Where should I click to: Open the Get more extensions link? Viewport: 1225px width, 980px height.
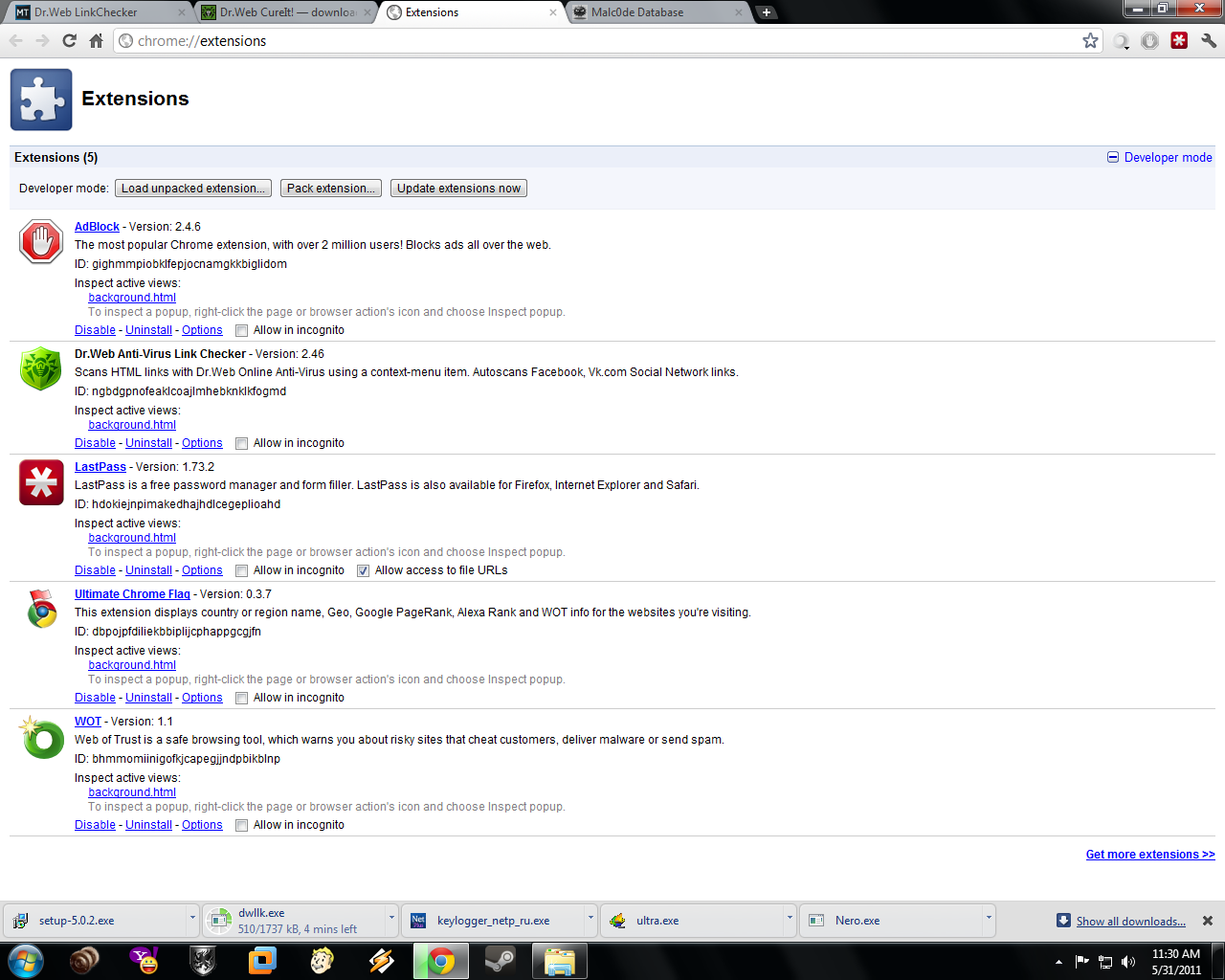tap(1150, 855)
